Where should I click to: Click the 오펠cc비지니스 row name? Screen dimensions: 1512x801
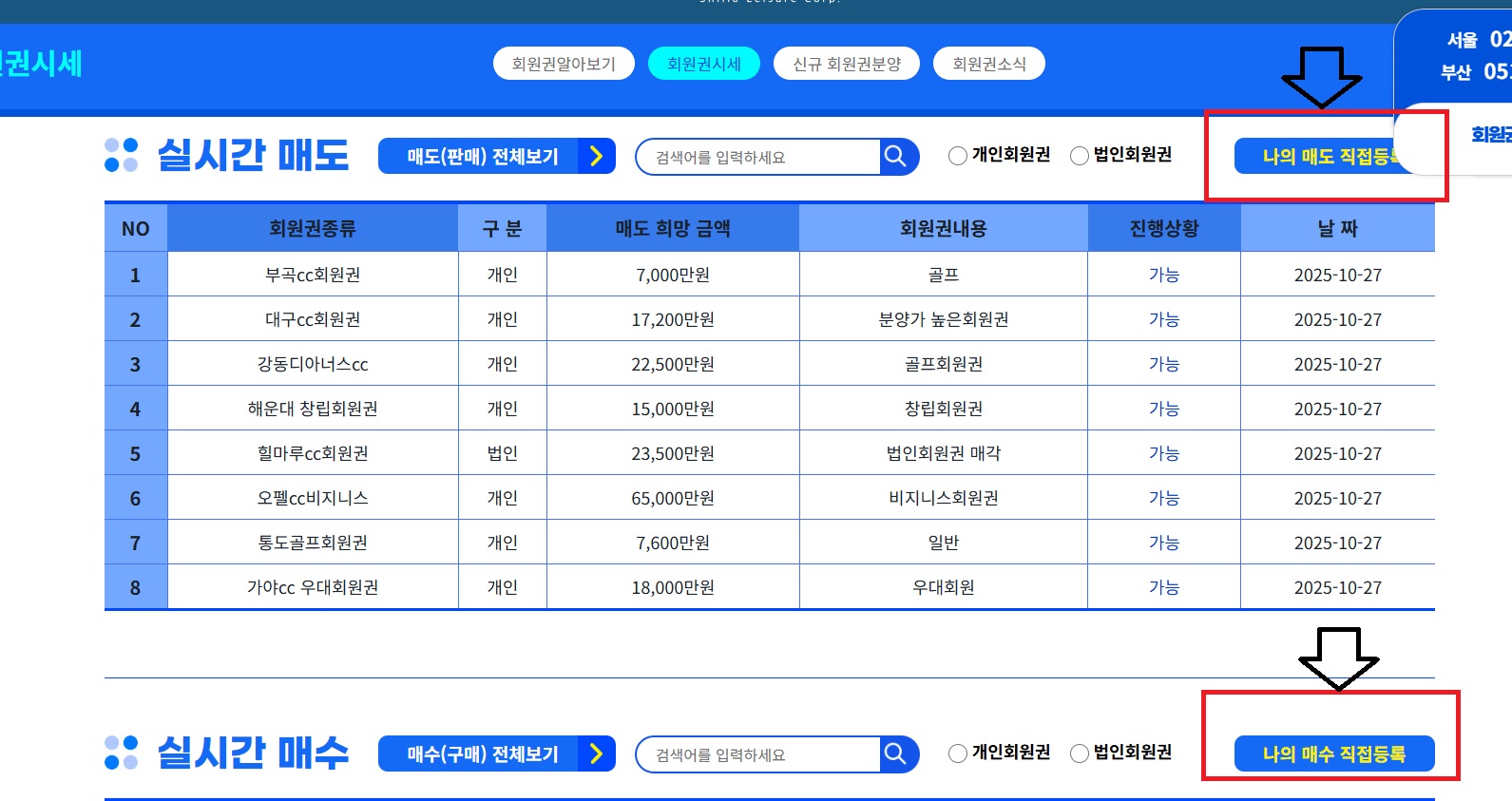pos(313,498)
